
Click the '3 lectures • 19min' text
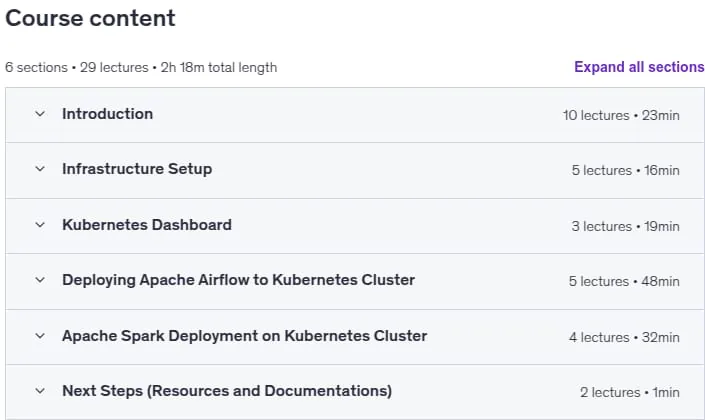pos(625,226)
